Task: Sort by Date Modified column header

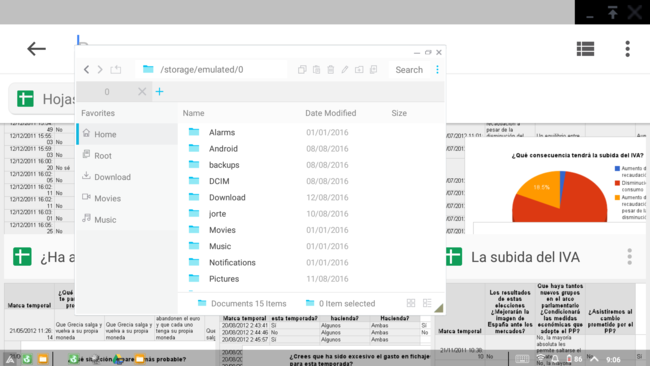Action: pyautogui.click(x=330, y=113)
